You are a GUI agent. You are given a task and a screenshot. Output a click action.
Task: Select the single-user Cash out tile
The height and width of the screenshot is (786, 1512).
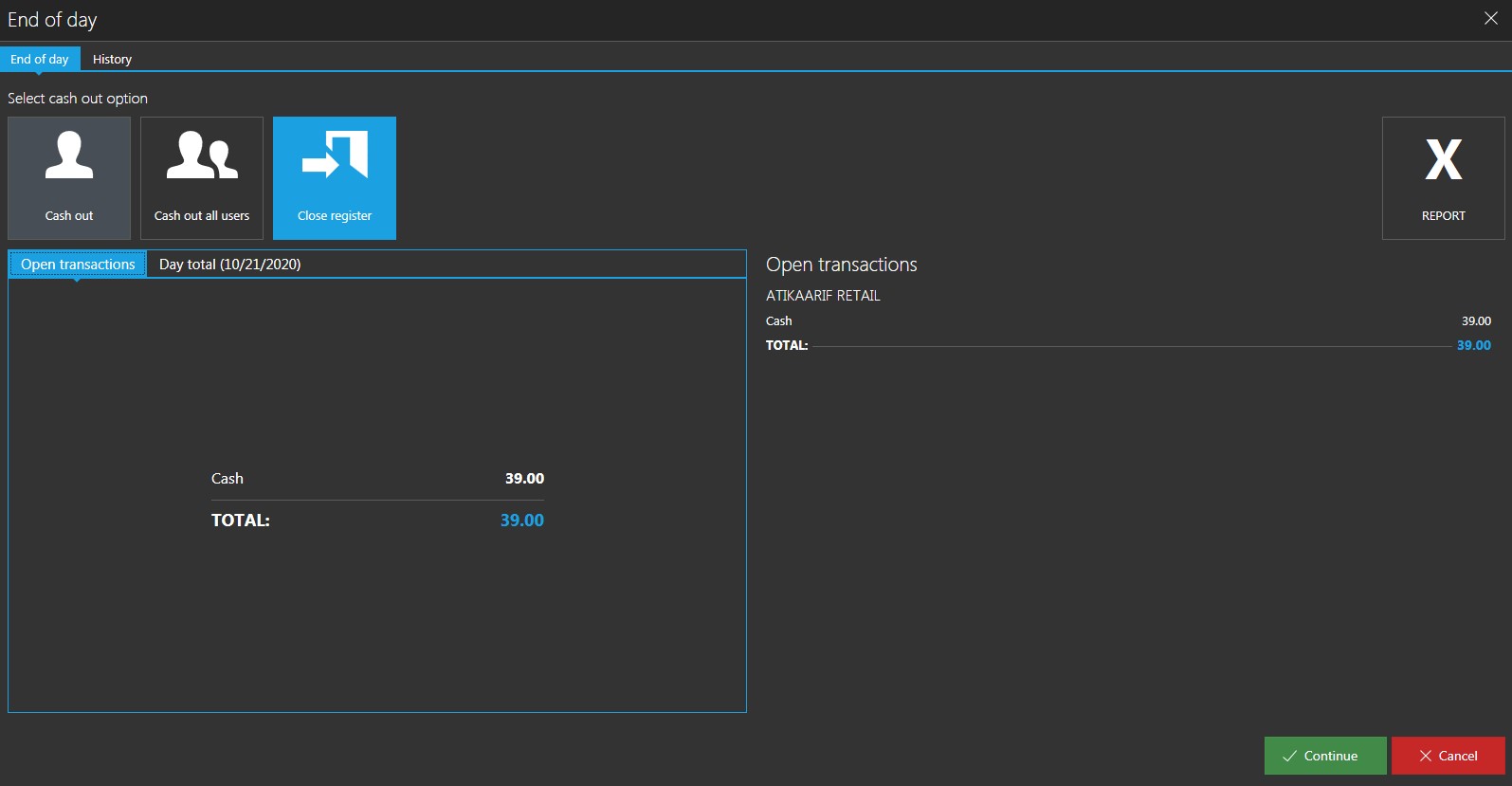click(x=69, y=178)
